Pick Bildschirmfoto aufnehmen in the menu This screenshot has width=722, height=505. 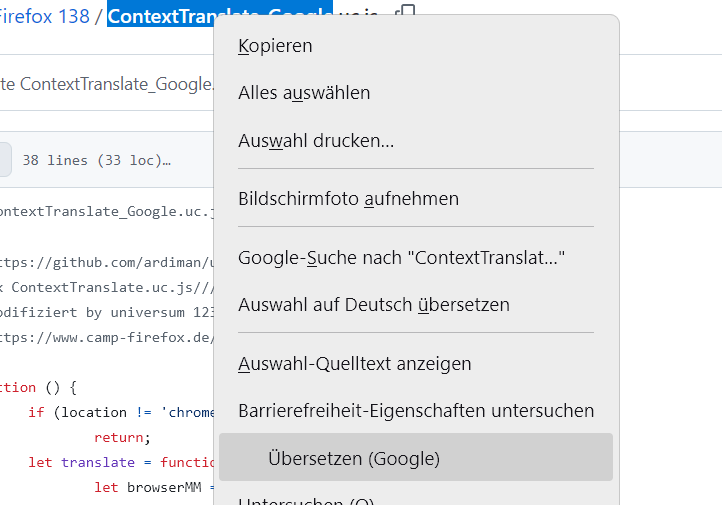click(348, 198)
